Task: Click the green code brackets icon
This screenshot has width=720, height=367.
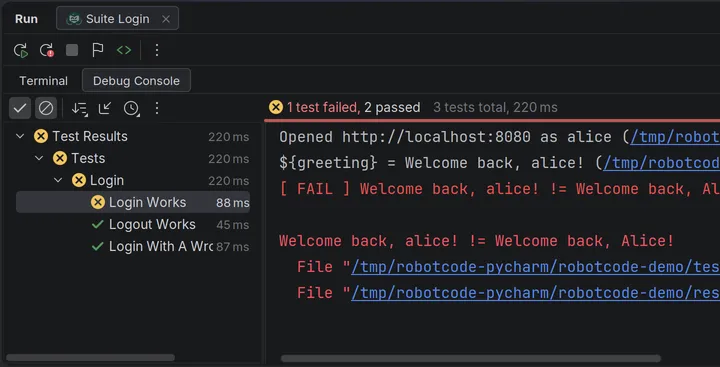Action: (x=124, y=50)
